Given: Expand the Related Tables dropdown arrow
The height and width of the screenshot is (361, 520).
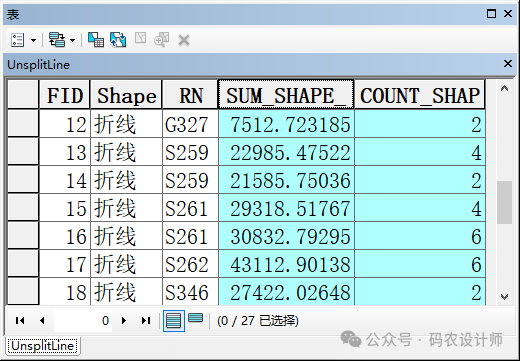Looking at the screenshot, I should [x=72, y=41].
